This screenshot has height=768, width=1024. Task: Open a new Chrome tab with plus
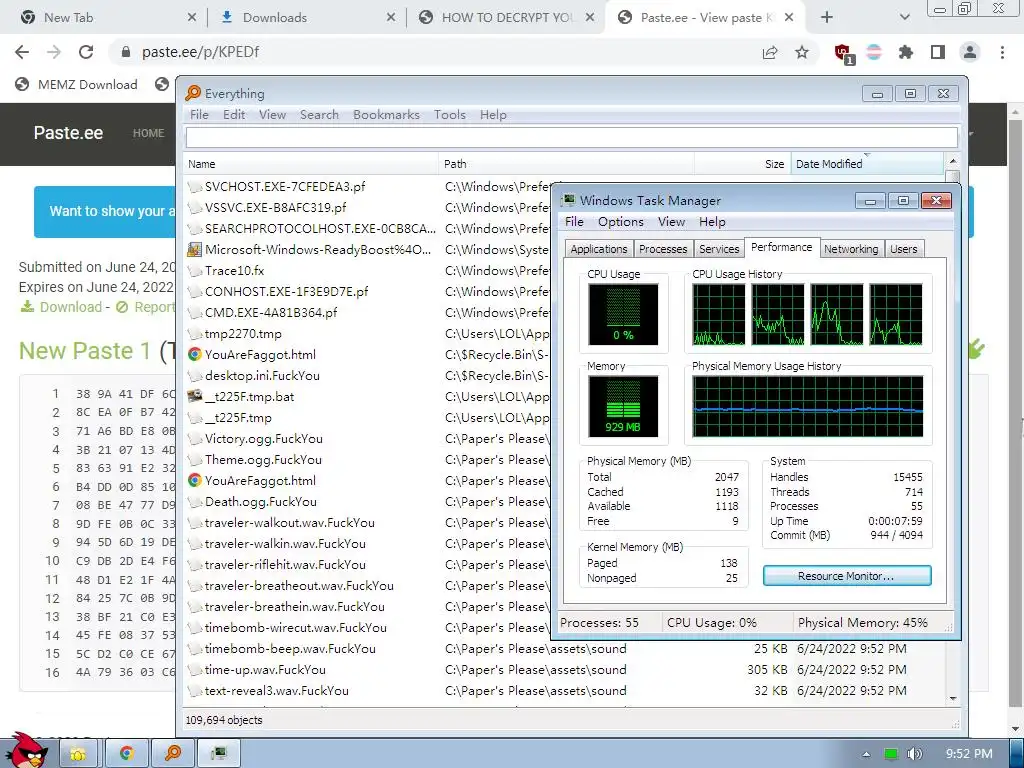[x=827, y=18]
